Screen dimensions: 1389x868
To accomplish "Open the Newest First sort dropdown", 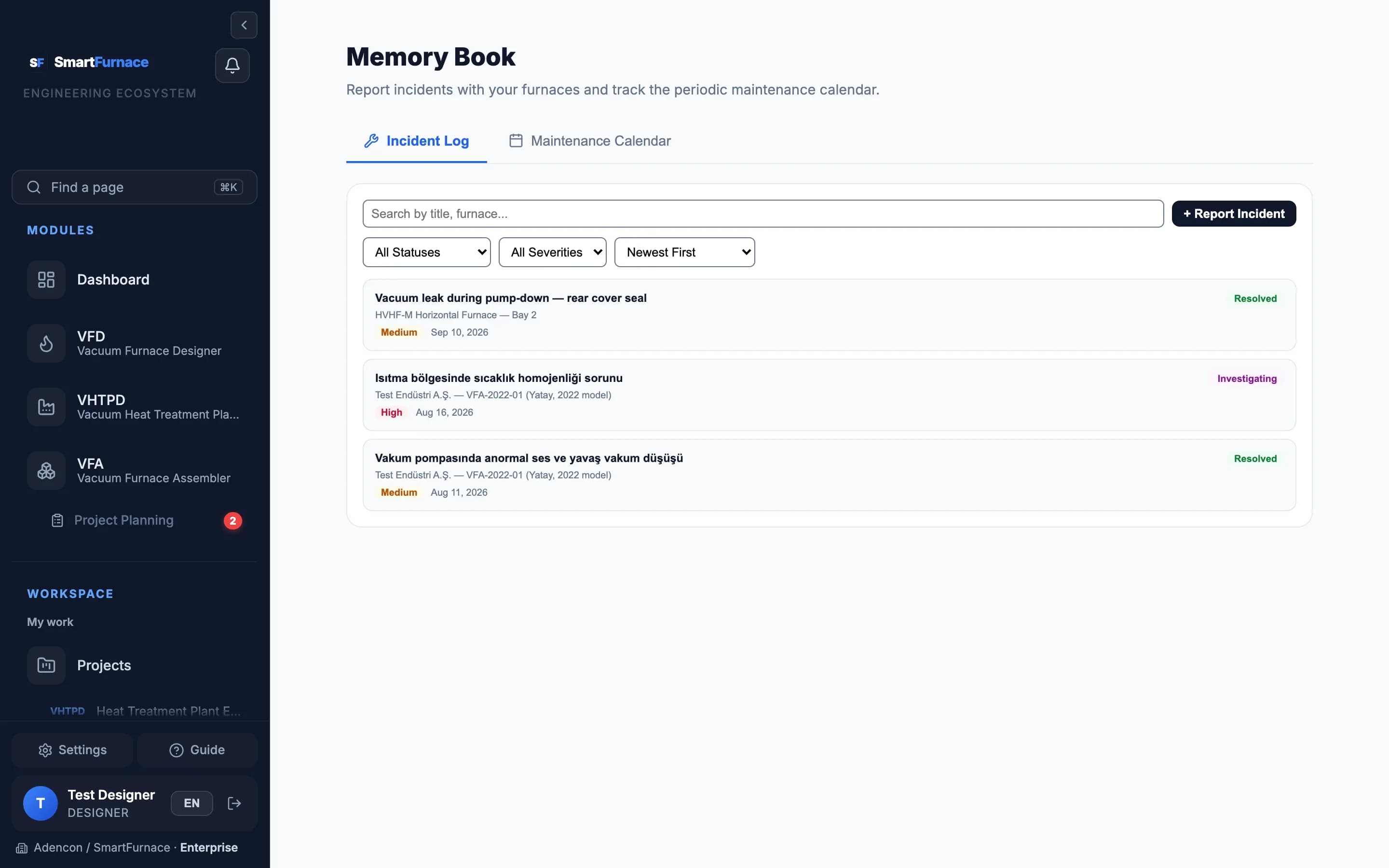I will pos(684,252).
